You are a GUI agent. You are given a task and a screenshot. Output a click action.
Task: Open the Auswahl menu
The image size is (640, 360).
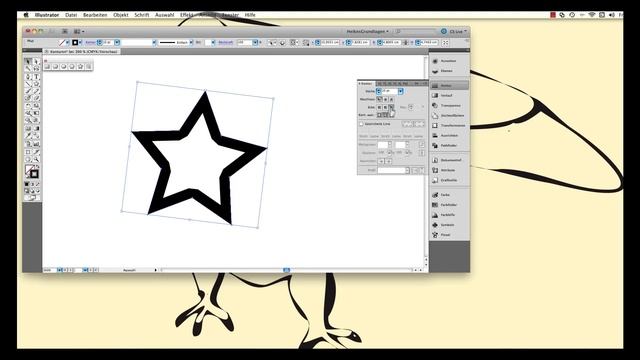(x=164, y=15)
